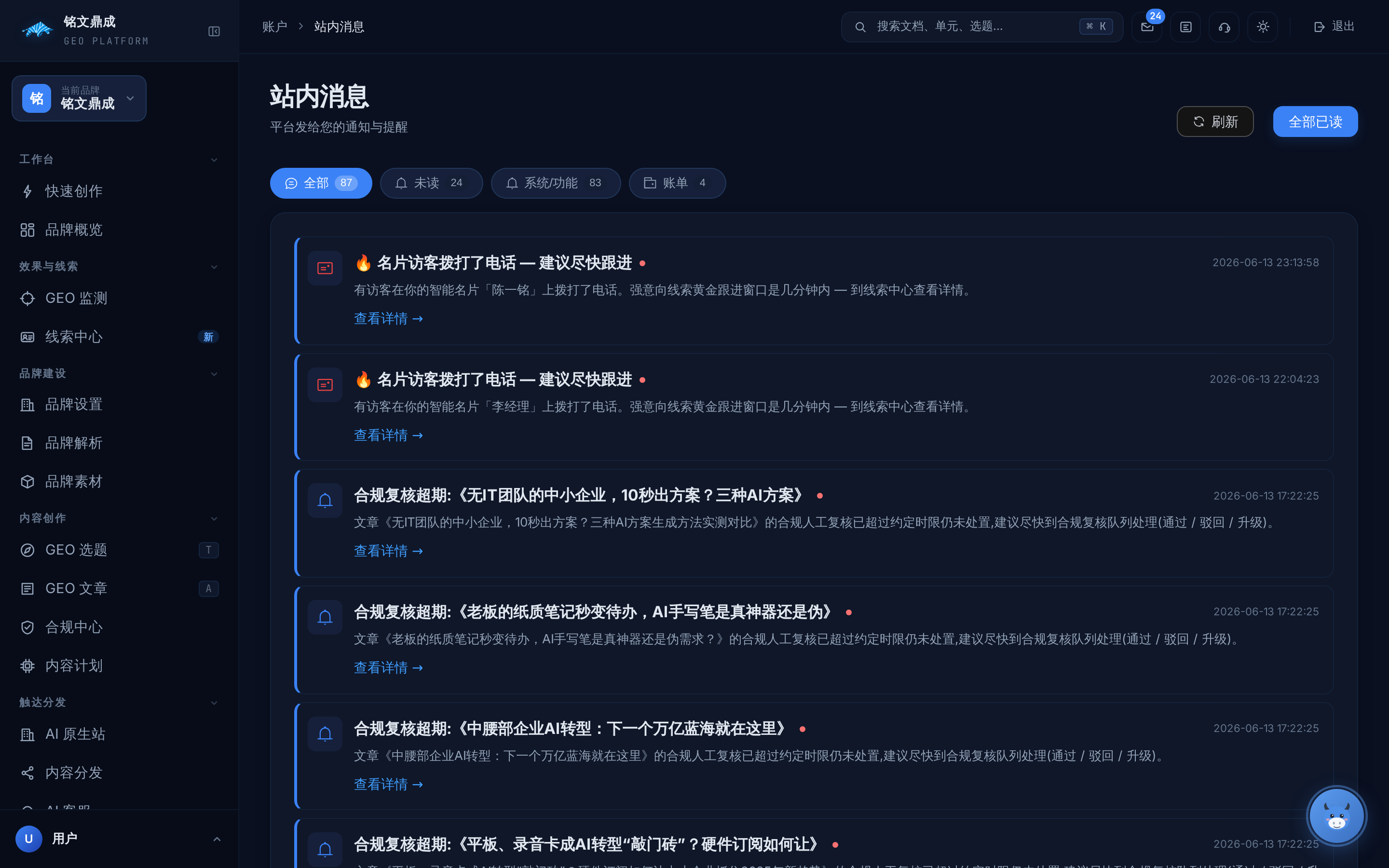Viewport: 1389px width, 868px height.
Task: Click the 品牌素材 cube icon
Action: coord(27,482)
